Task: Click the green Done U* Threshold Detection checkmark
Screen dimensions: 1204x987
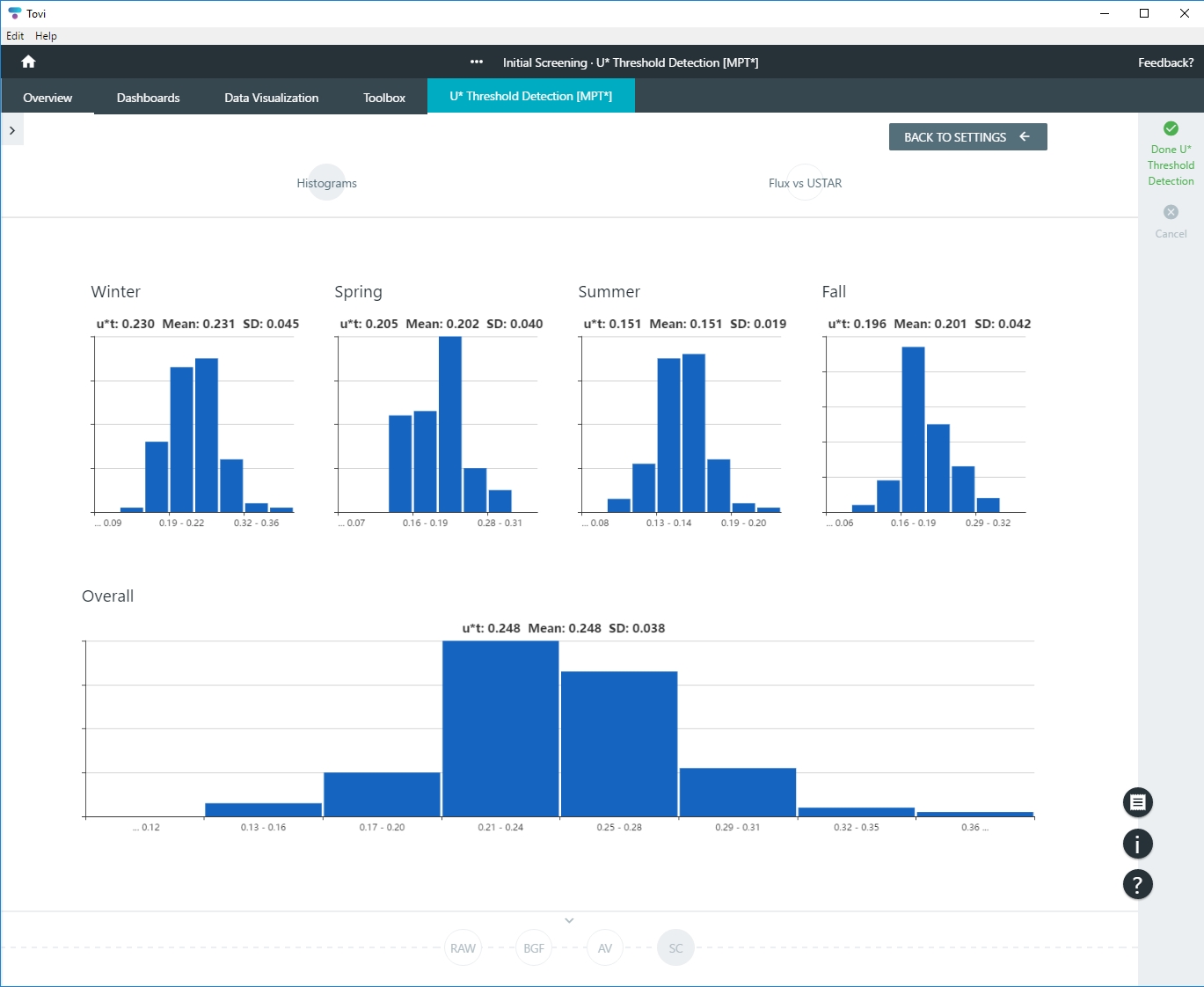Action: [x=1171, y=128]
